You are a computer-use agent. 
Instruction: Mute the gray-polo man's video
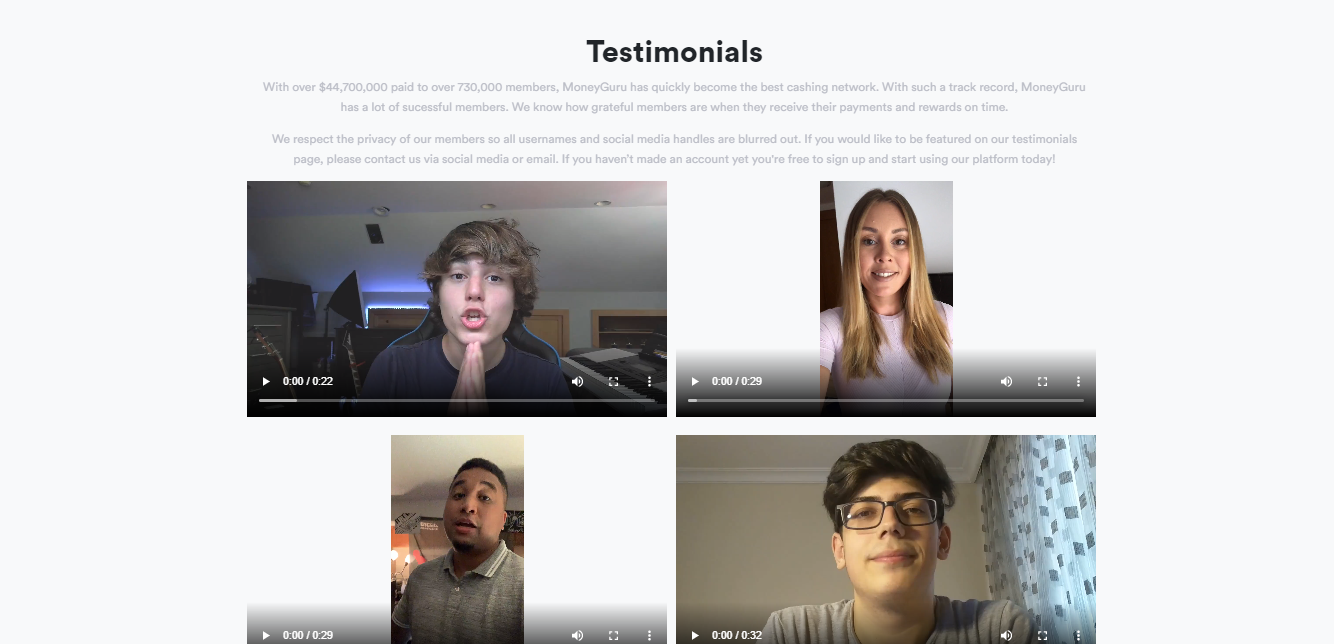click(577, 635)
